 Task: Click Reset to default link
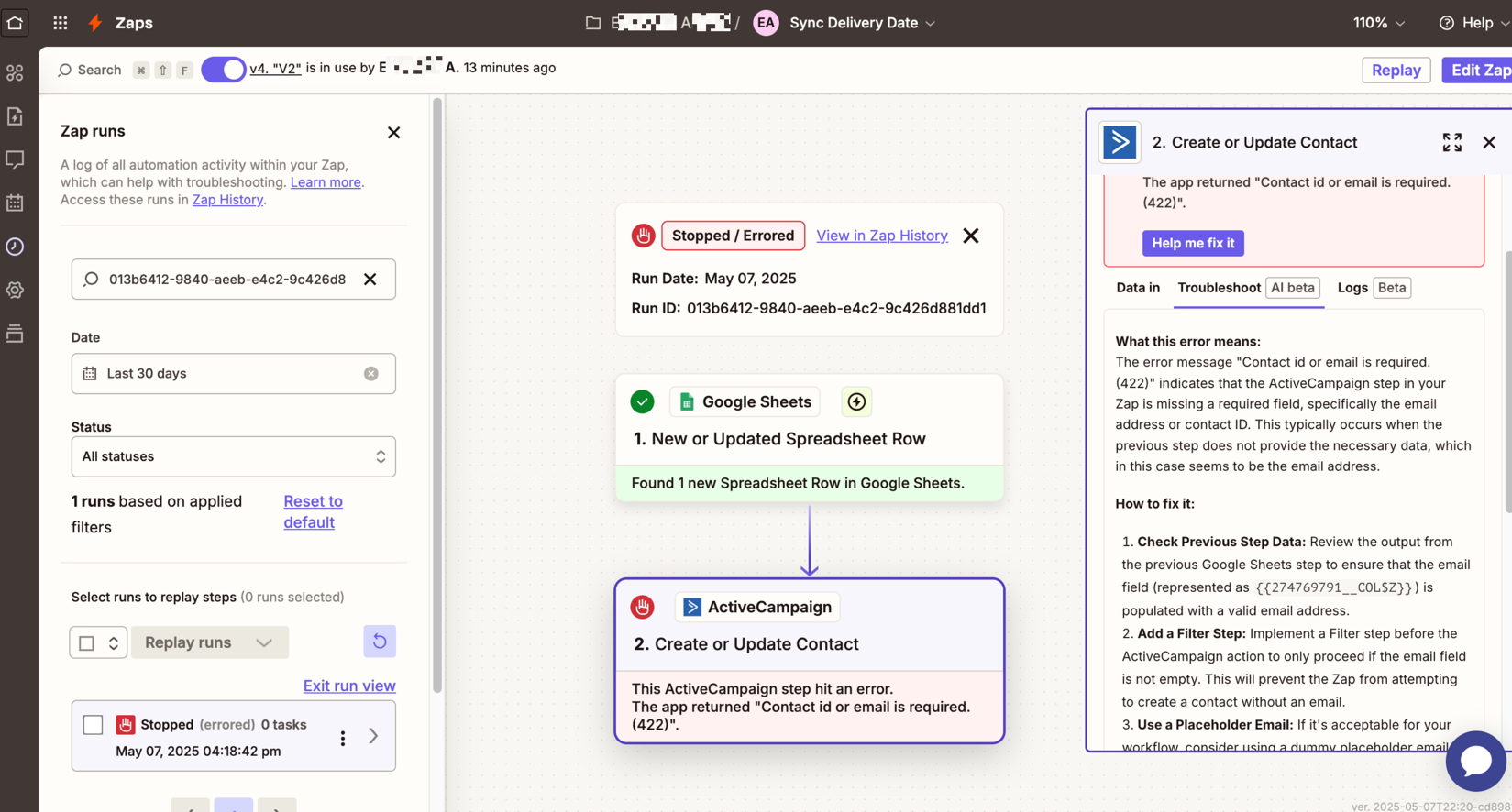click(x=313, y=512)
